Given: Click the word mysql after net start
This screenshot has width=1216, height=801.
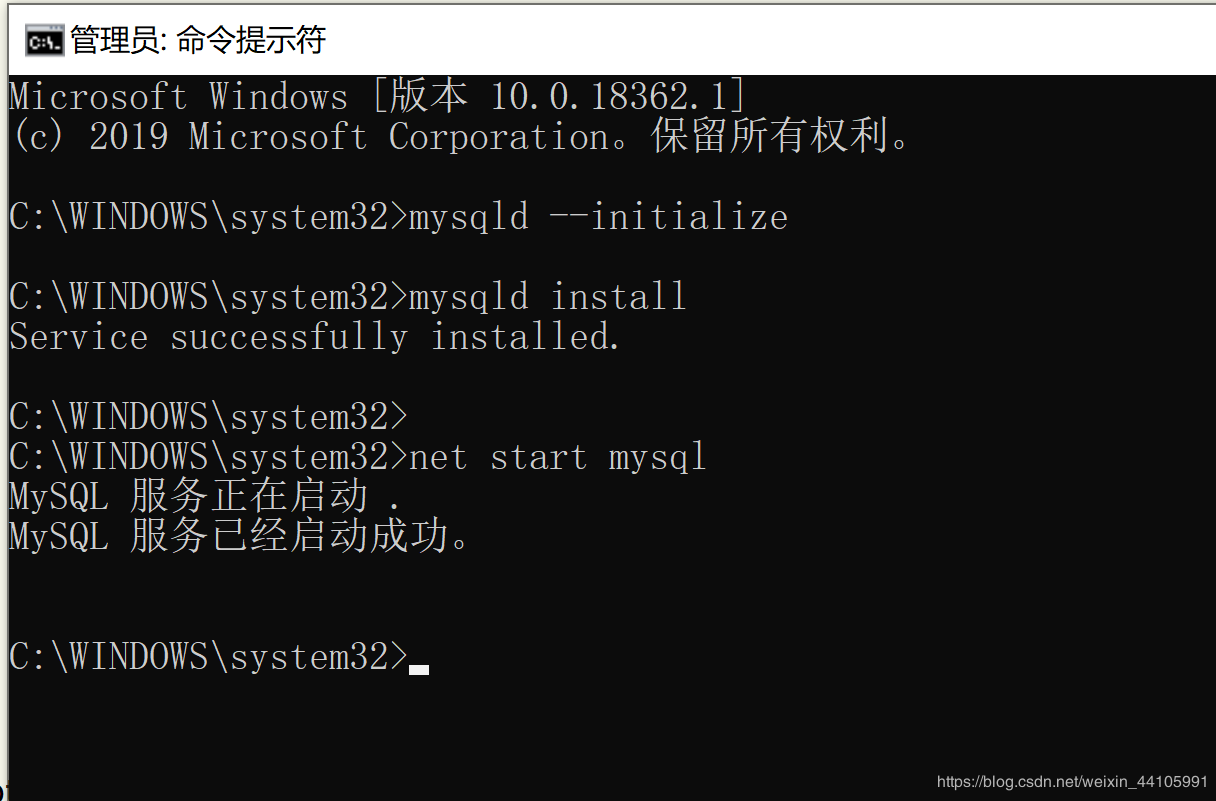Looking at the screenshot, I should pos(657,457).
